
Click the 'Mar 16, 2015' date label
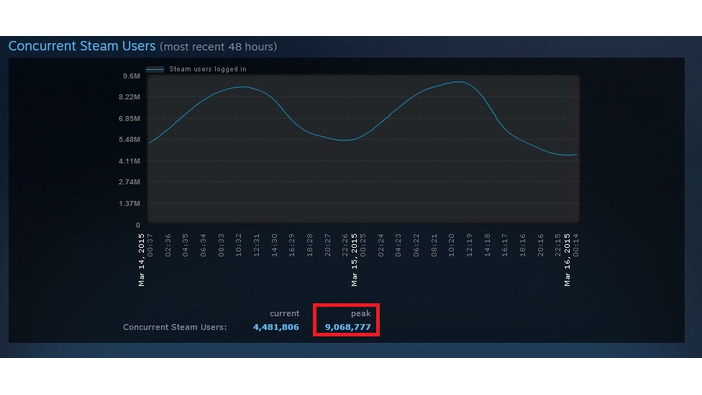tap(567, 260)
